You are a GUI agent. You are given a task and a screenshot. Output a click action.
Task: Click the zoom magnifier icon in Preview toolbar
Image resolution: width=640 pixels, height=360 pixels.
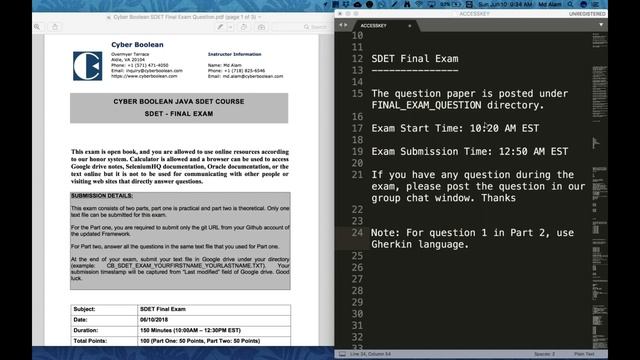pos(37,27)
